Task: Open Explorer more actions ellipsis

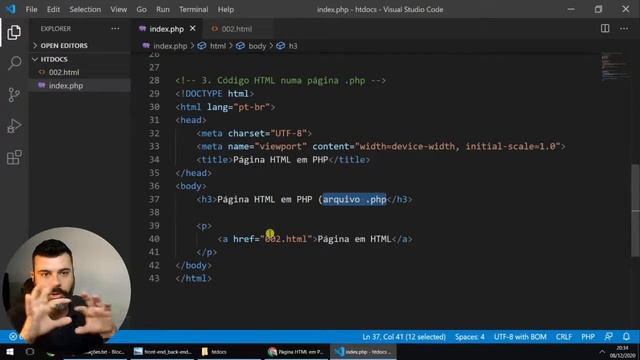Action: 115,29
